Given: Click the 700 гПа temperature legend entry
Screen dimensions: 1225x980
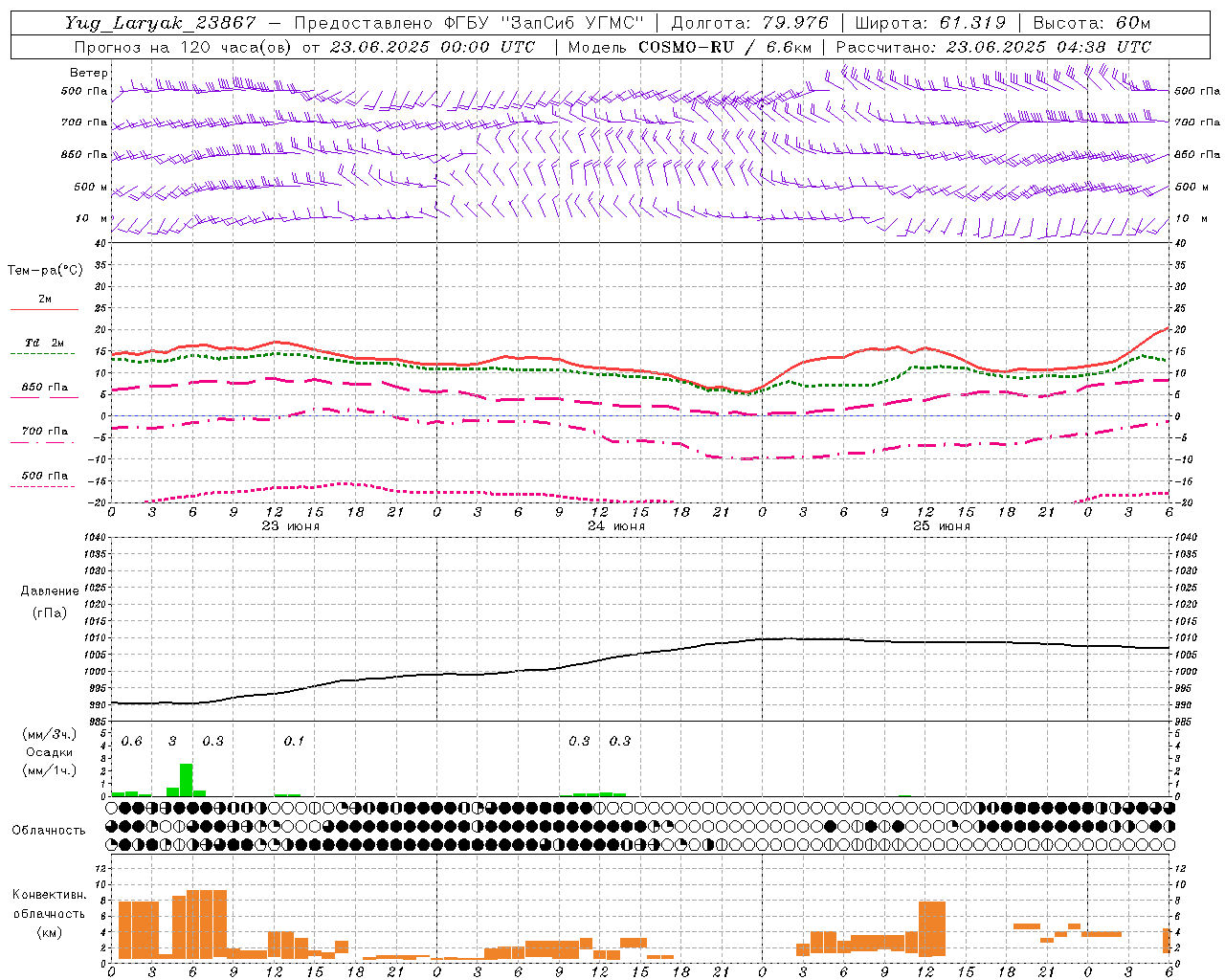Looking at the screenshot, I should tap(45, 432).
